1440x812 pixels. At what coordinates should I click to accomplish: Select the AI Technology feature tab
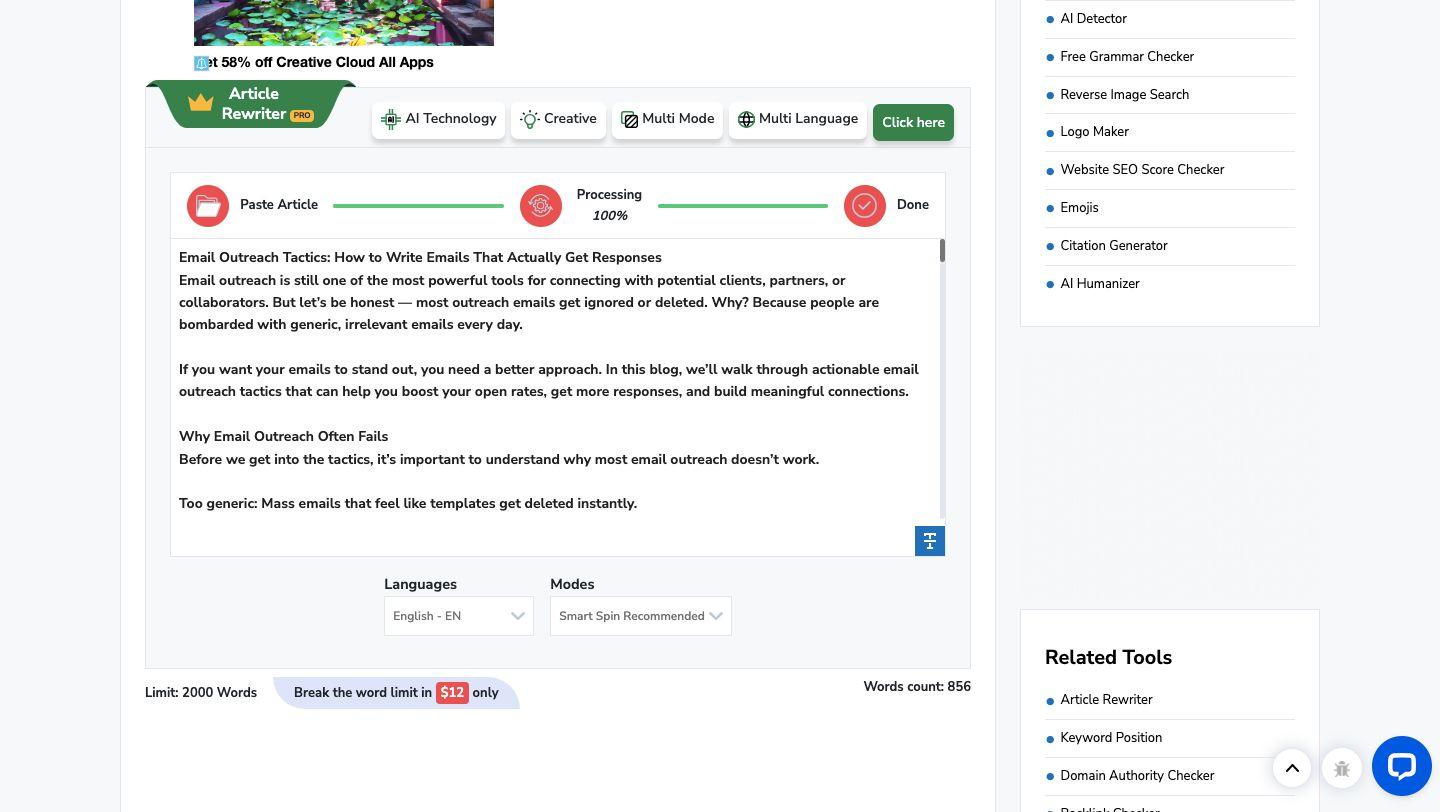click(x=439, y=120)
